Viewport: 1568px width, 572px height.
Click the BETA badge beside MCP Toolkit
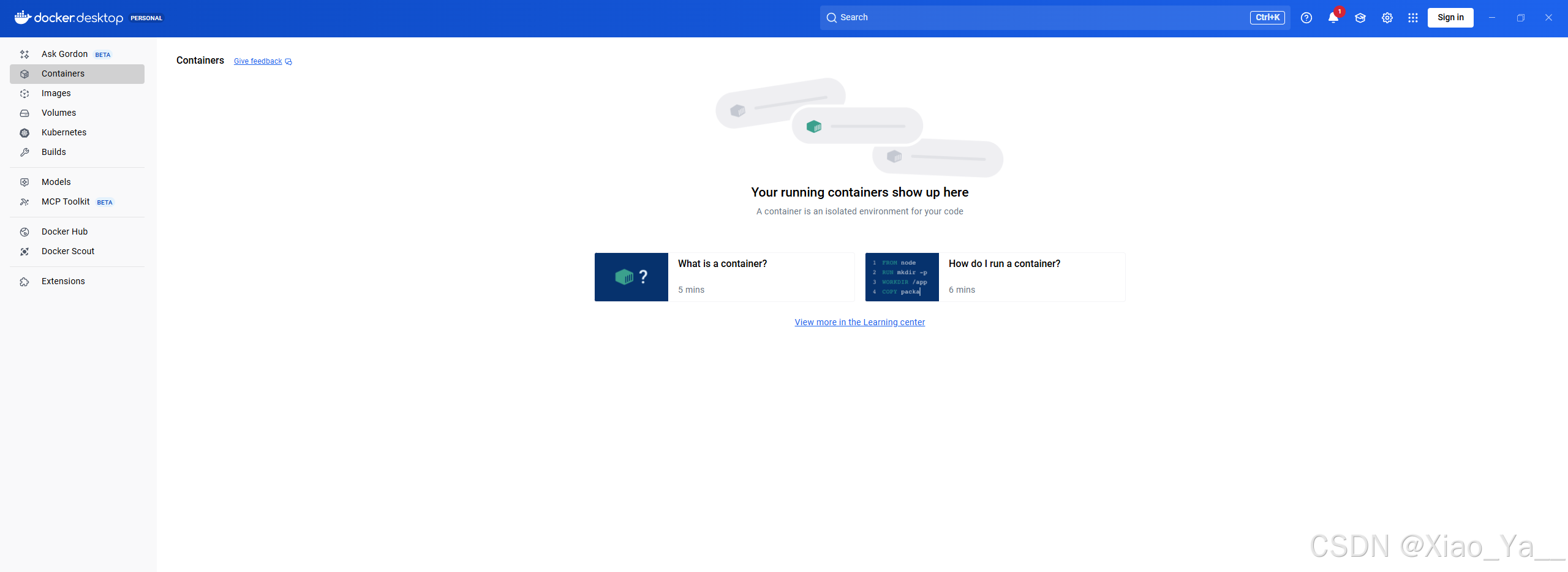[x=105, y=203]
